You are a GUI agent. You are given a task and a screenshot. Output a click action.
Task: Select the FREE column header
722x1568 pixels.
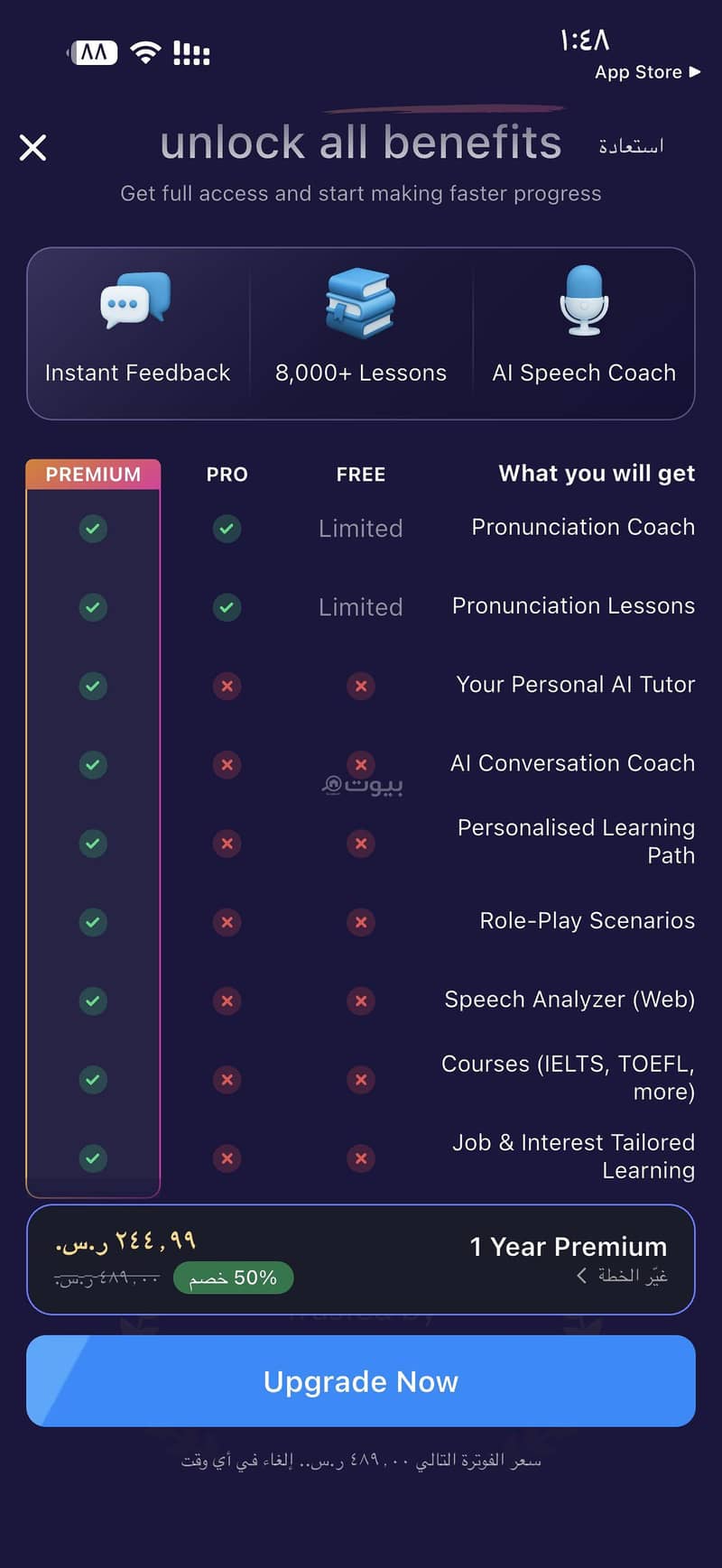(361, 475)
